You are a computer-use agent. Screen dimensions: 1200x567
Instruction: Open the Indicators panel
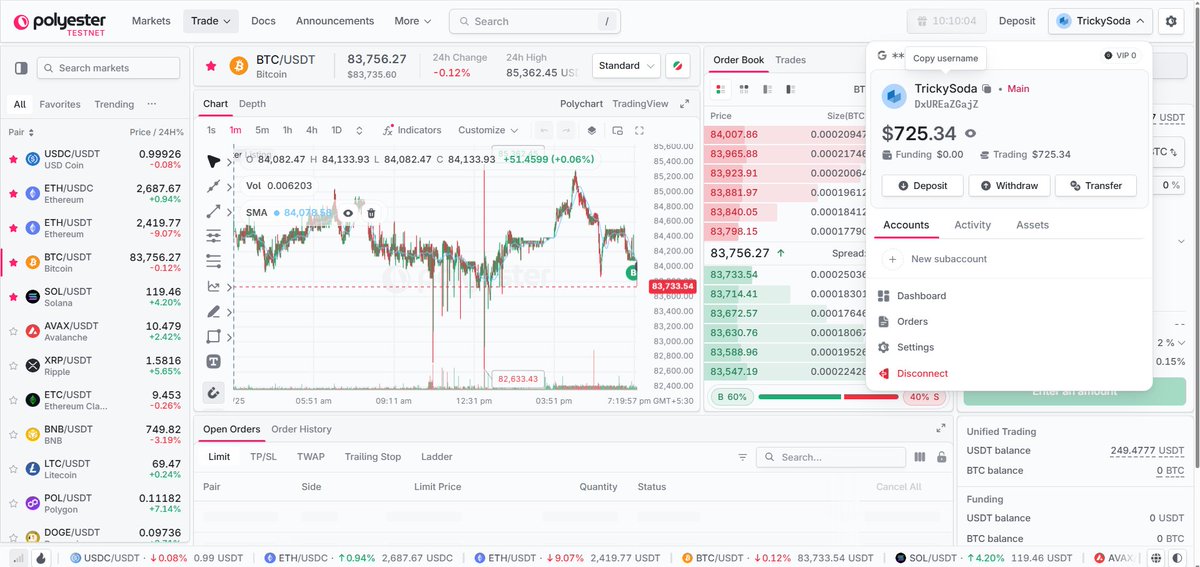412,130
